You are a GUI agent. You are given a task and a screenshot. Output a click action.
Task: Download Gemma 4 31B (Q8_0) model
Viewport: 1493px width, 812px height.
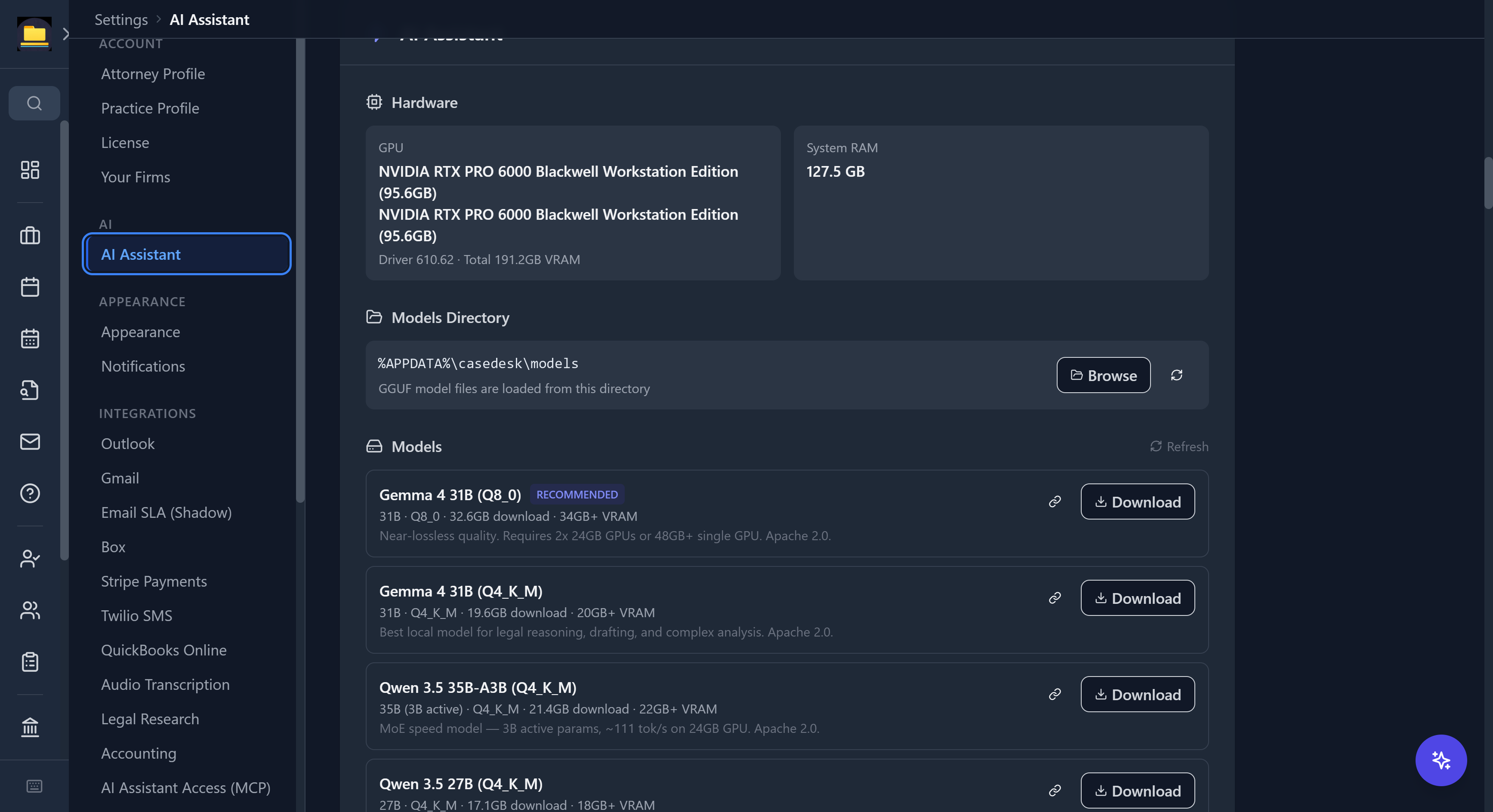1138,501
